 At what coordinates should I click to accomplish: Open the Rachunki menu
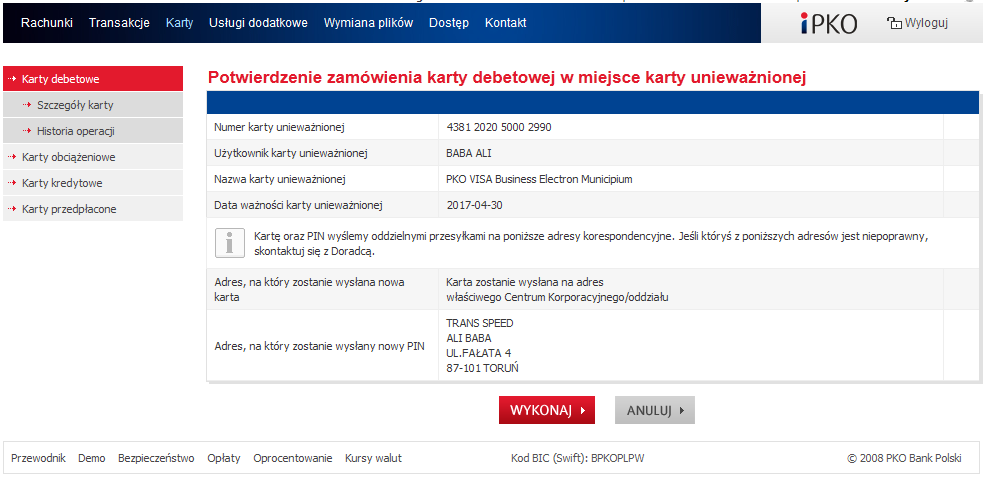coord(47,23)
